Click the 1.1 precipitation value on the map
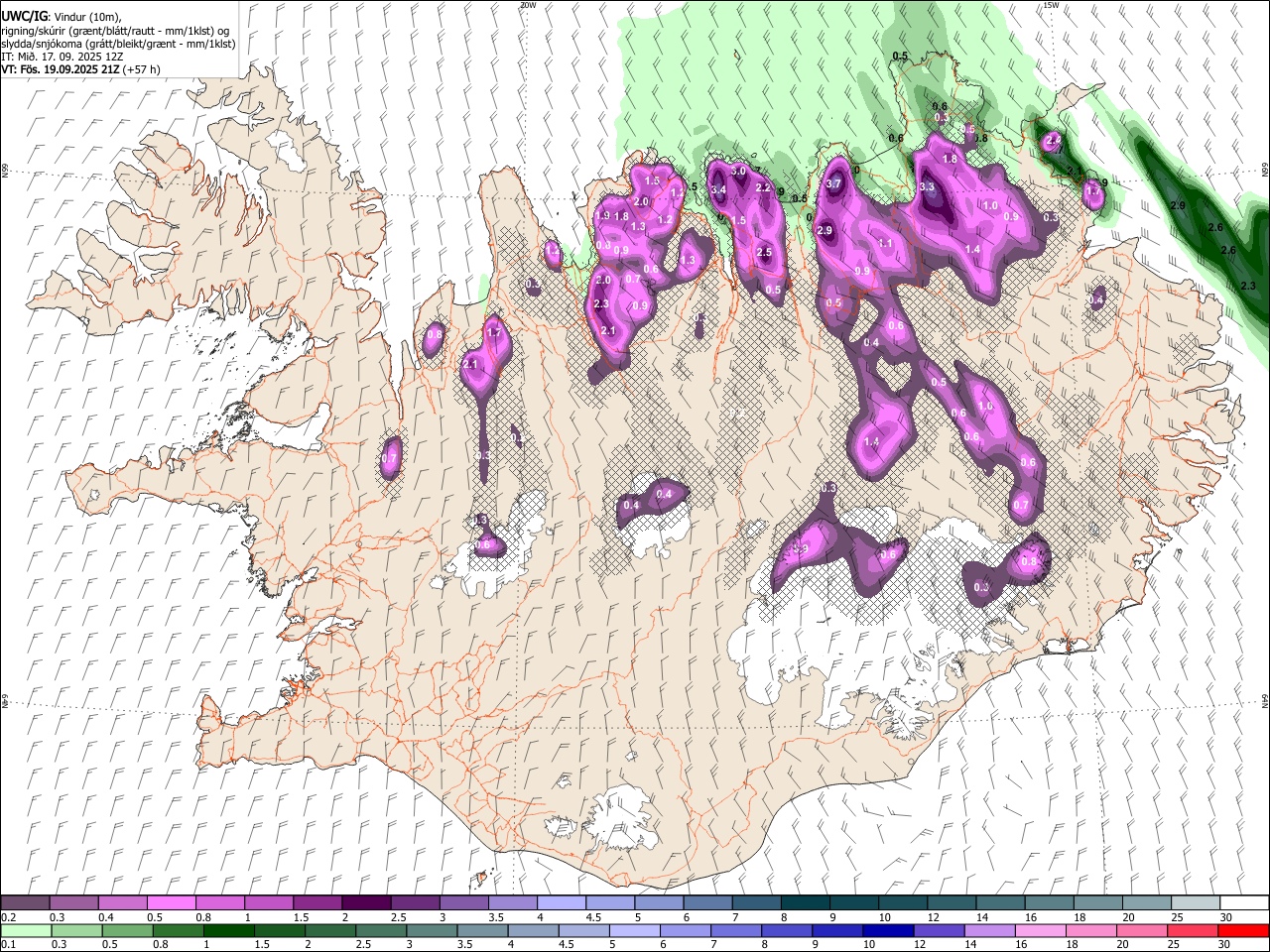Viewport: 1270px width, 952px height. [x=886, y=243]
